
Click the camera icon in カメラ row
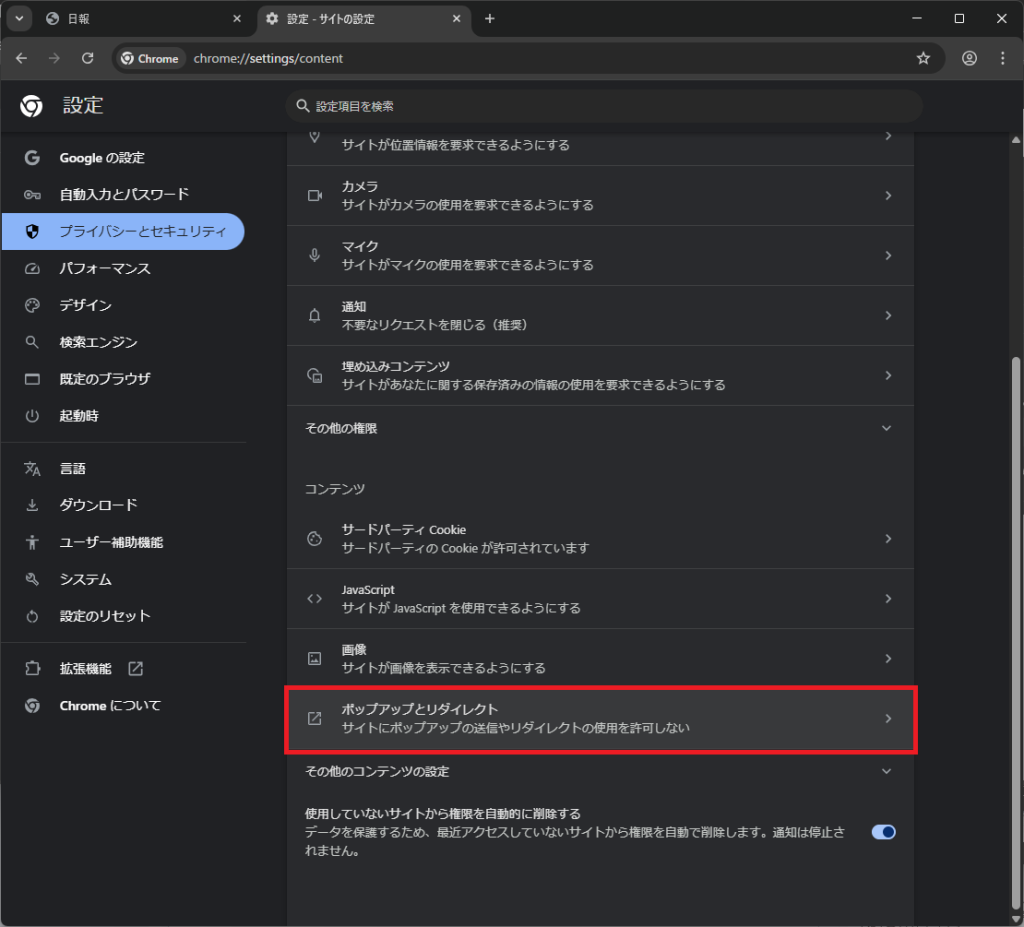(x=314, y=196)
